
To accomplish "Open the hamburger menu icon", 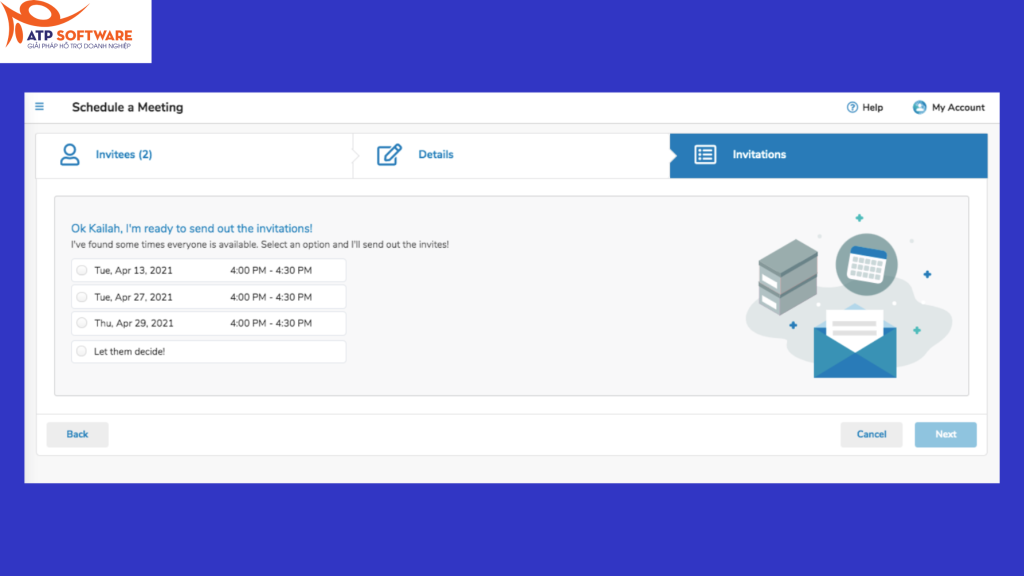I will [x=39, y=106].
